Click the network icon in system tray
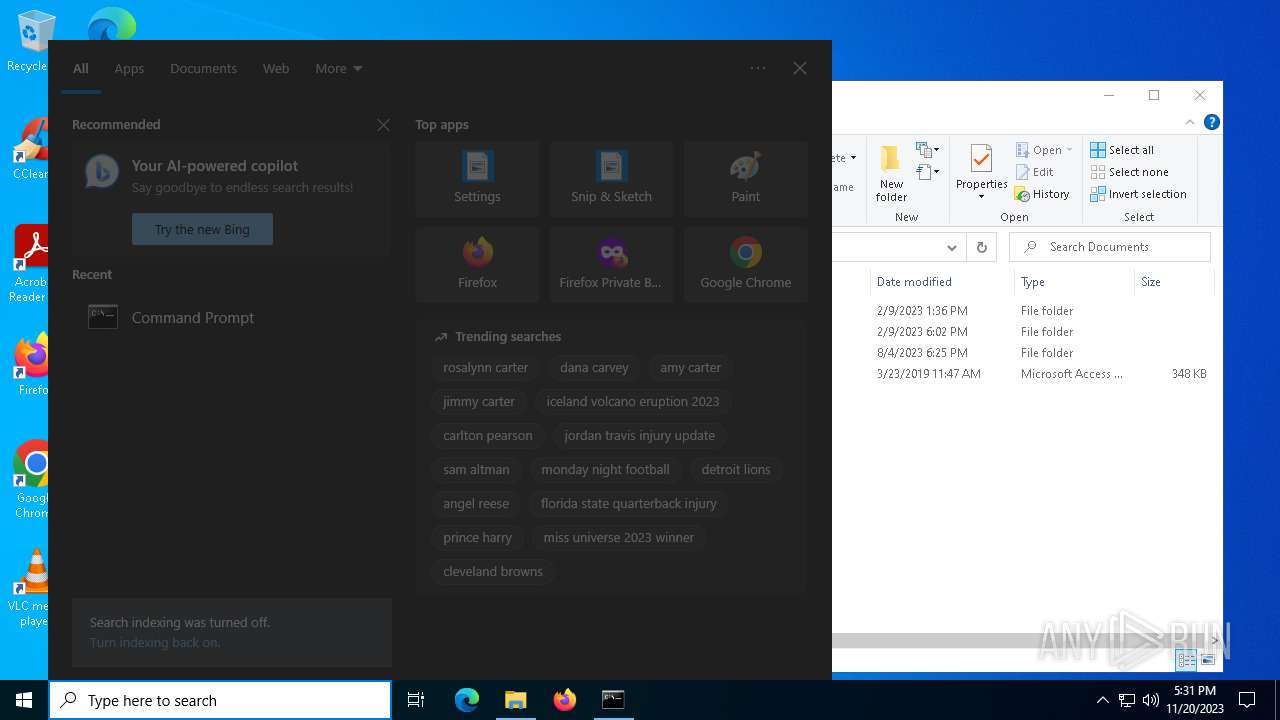Viewport: 1280px width, 720px height. click(x=1127, y=700)
